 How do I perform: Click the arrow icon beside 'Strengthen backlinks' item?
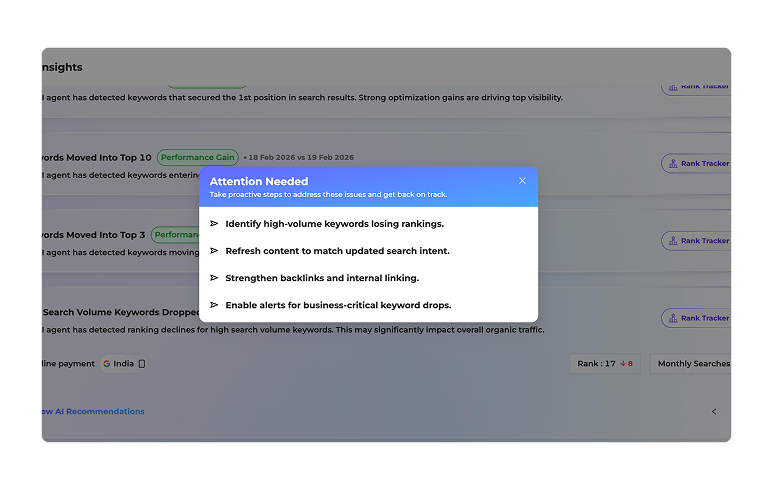pyautogui.click(x=214, y=278)
